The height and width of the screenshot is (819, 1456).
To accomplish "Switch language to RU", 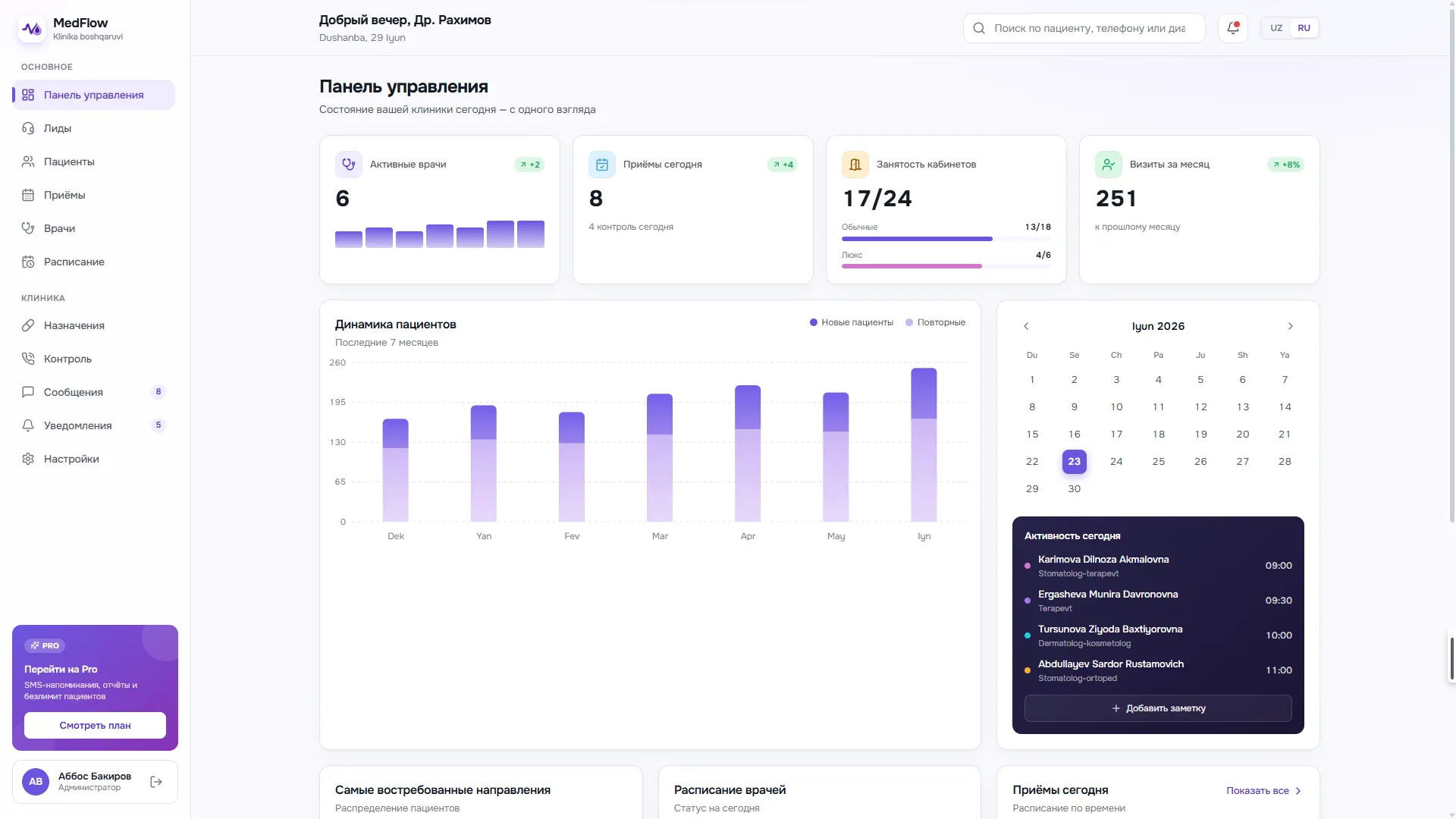I will pyautogui.click(x=1304, y=28).
